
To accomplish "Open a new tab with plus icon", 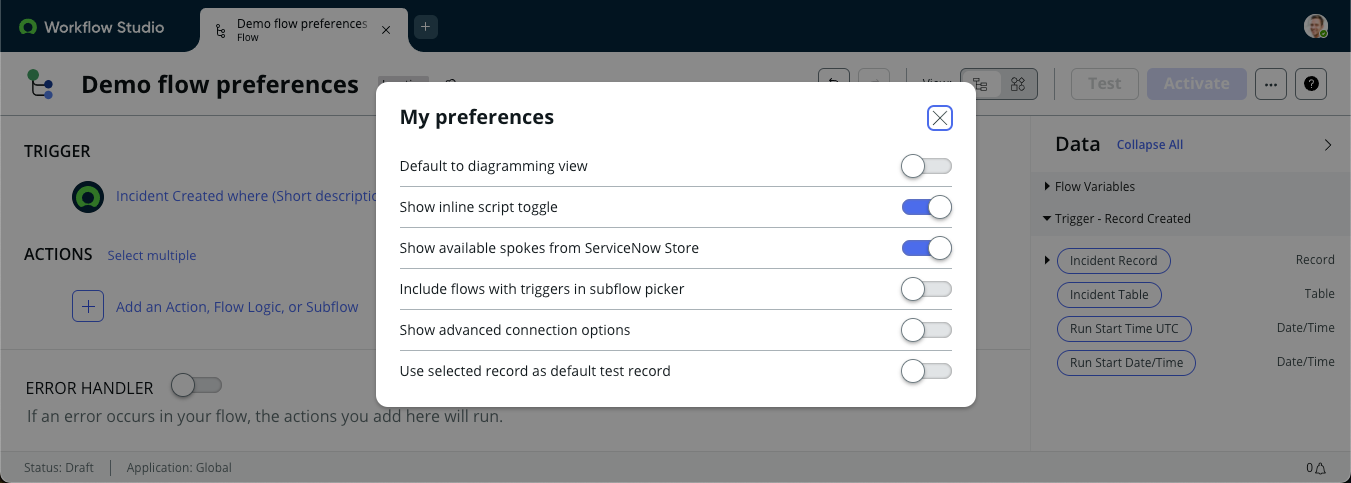I will point(425,27).
